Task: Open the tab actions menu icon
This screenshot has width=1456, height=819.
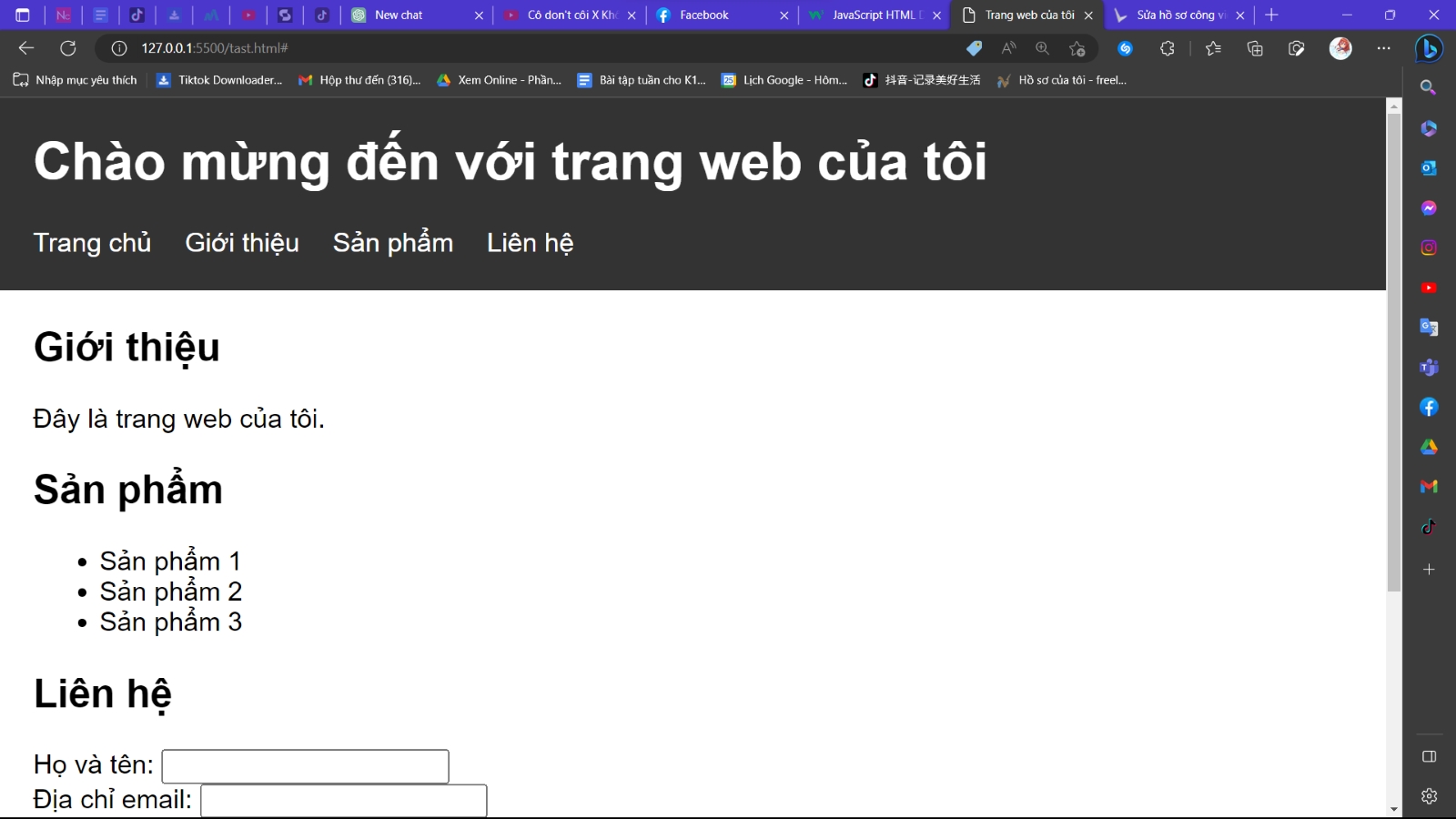Action: click(23, 15)
